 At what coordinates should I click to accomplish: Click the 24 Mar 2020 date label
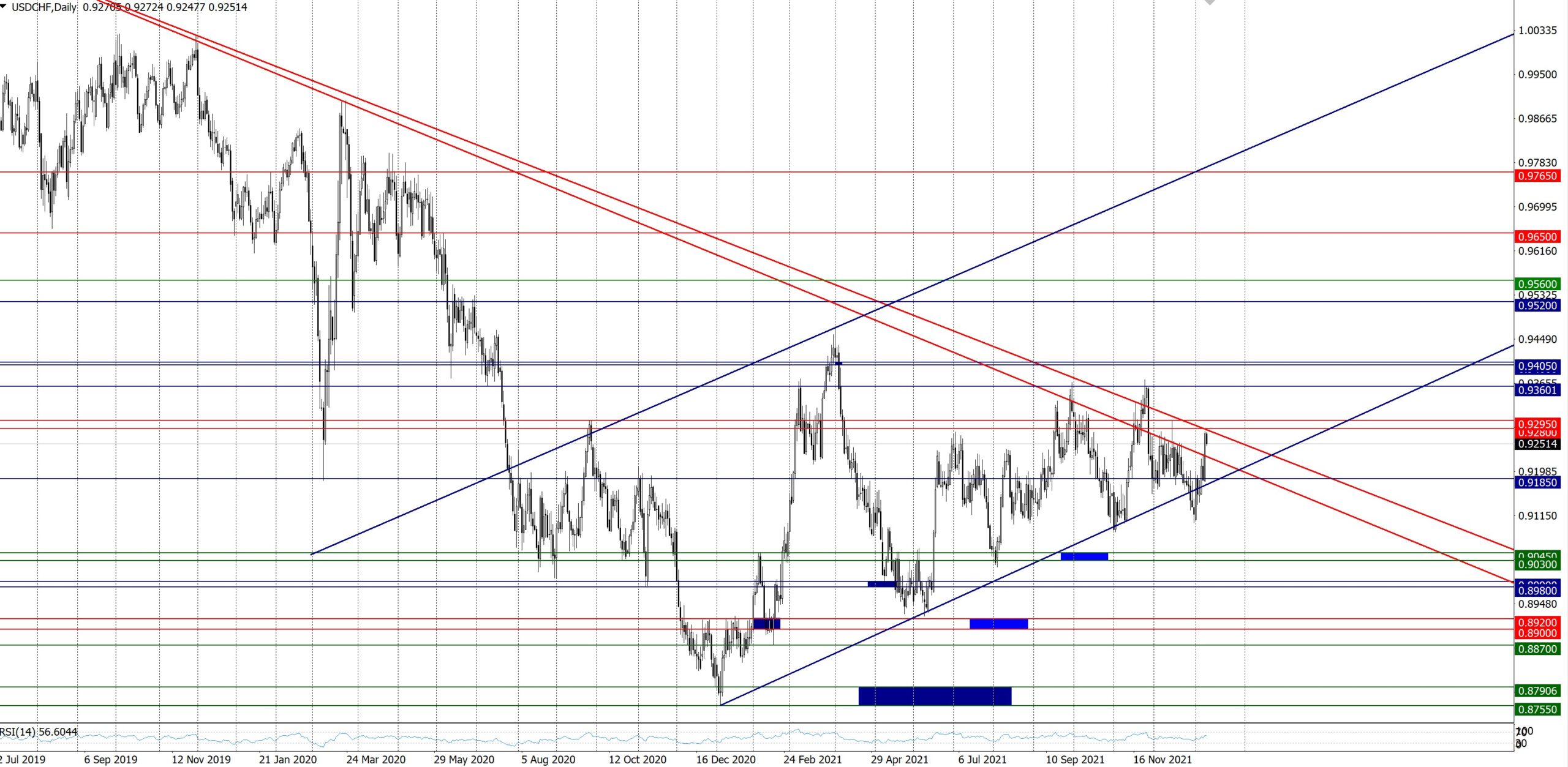[375, 760]
